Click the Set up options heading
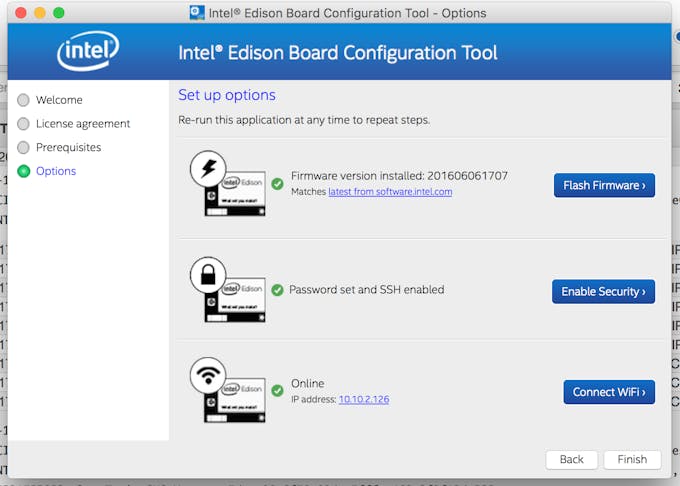This screenshot has height=486, width=680. (227, 95)
